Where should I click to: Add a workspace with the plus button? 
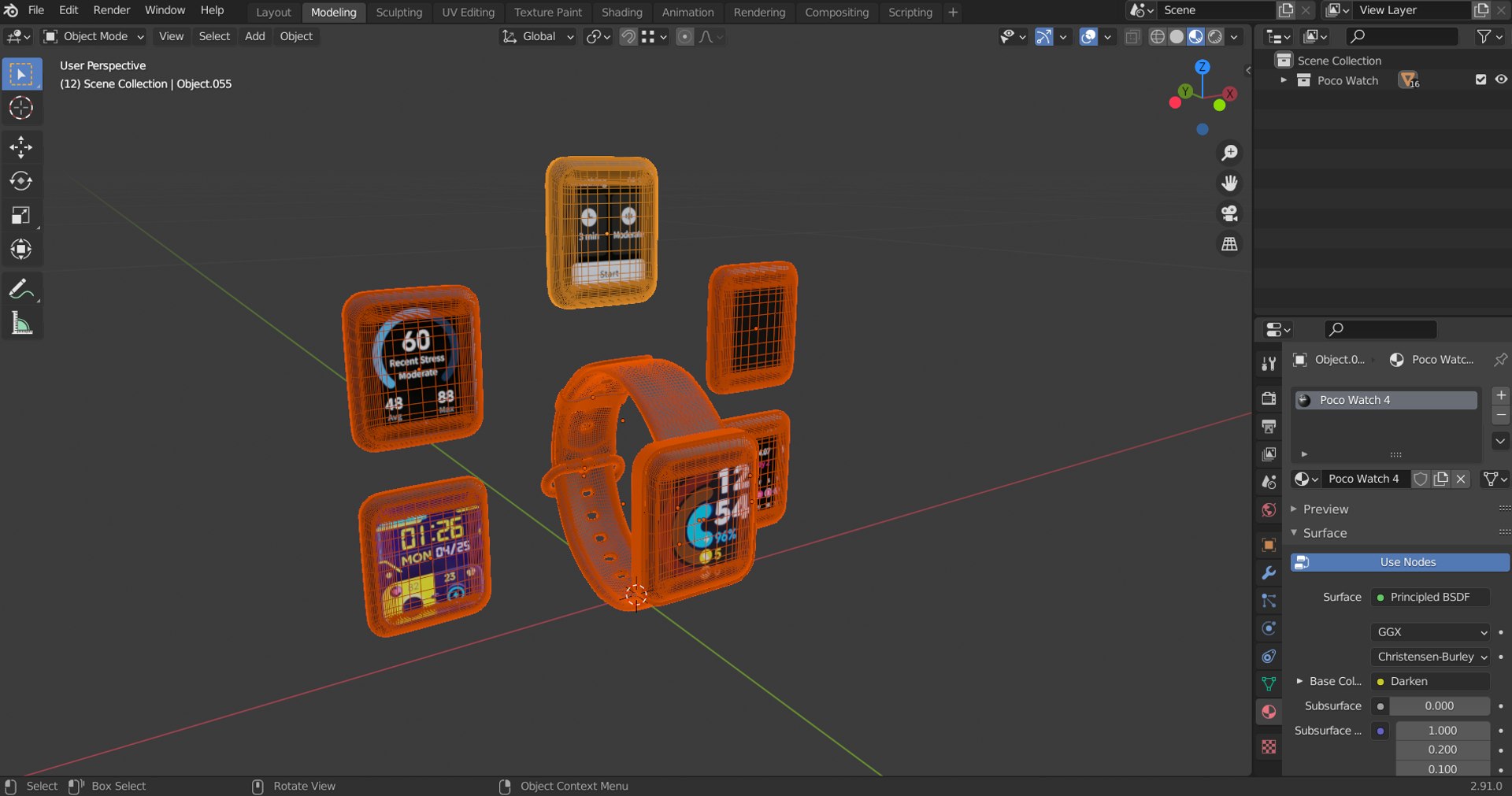(x=953, y=12)
